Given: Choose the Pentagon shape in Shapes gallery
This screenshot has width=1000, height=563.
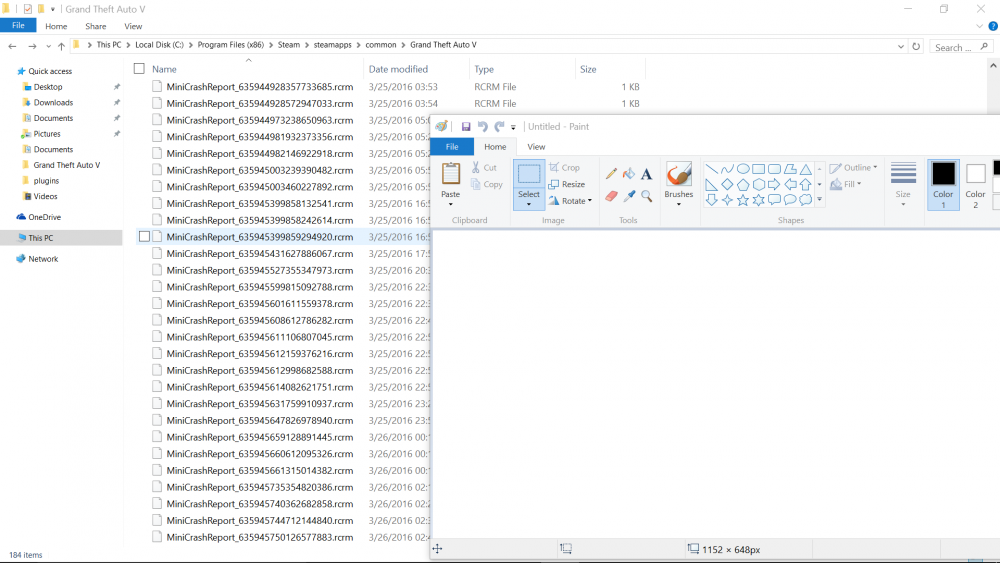Looking at the screenshot, I should point(743,184).
